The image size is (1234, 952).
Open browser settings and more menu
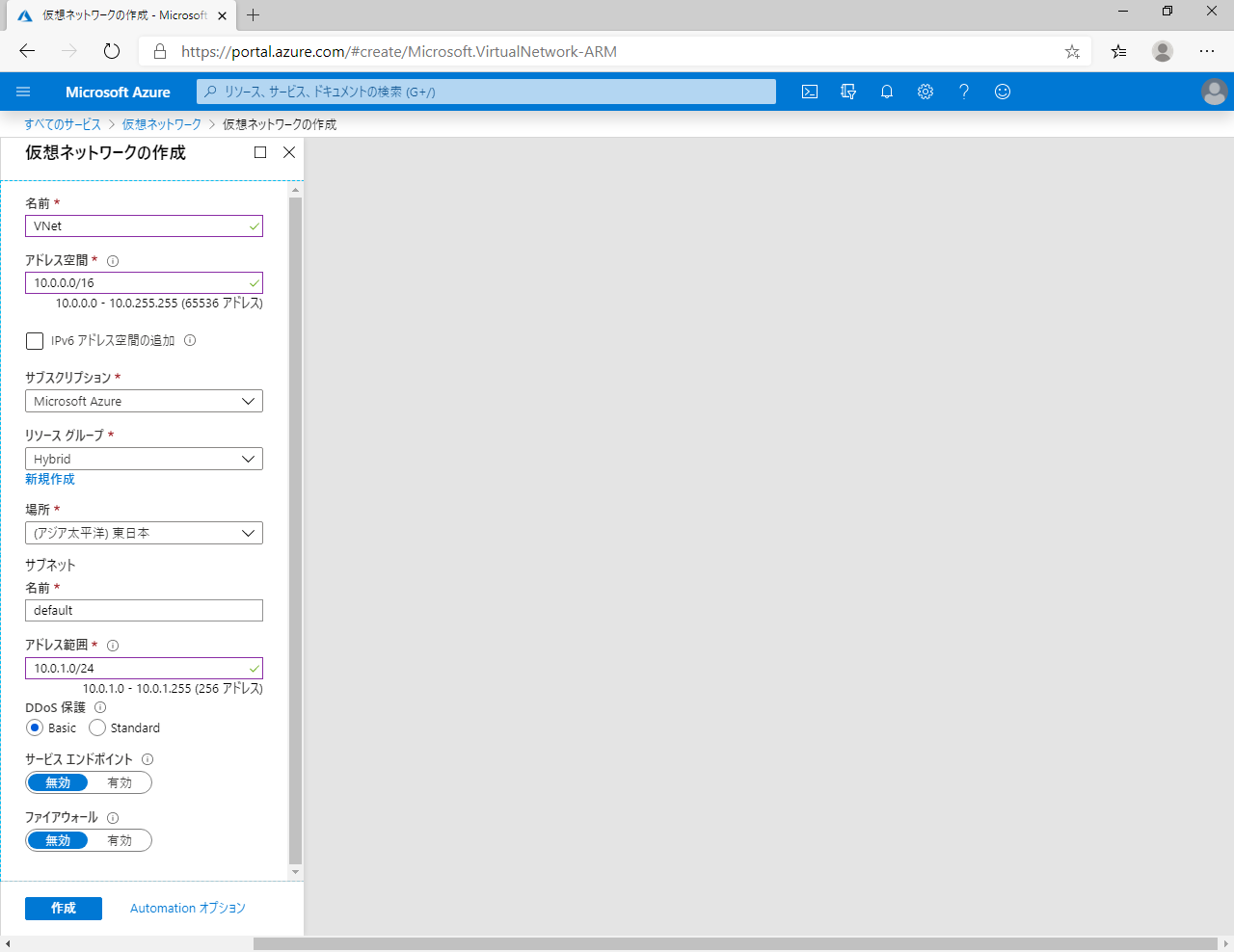click(1207, 51)
